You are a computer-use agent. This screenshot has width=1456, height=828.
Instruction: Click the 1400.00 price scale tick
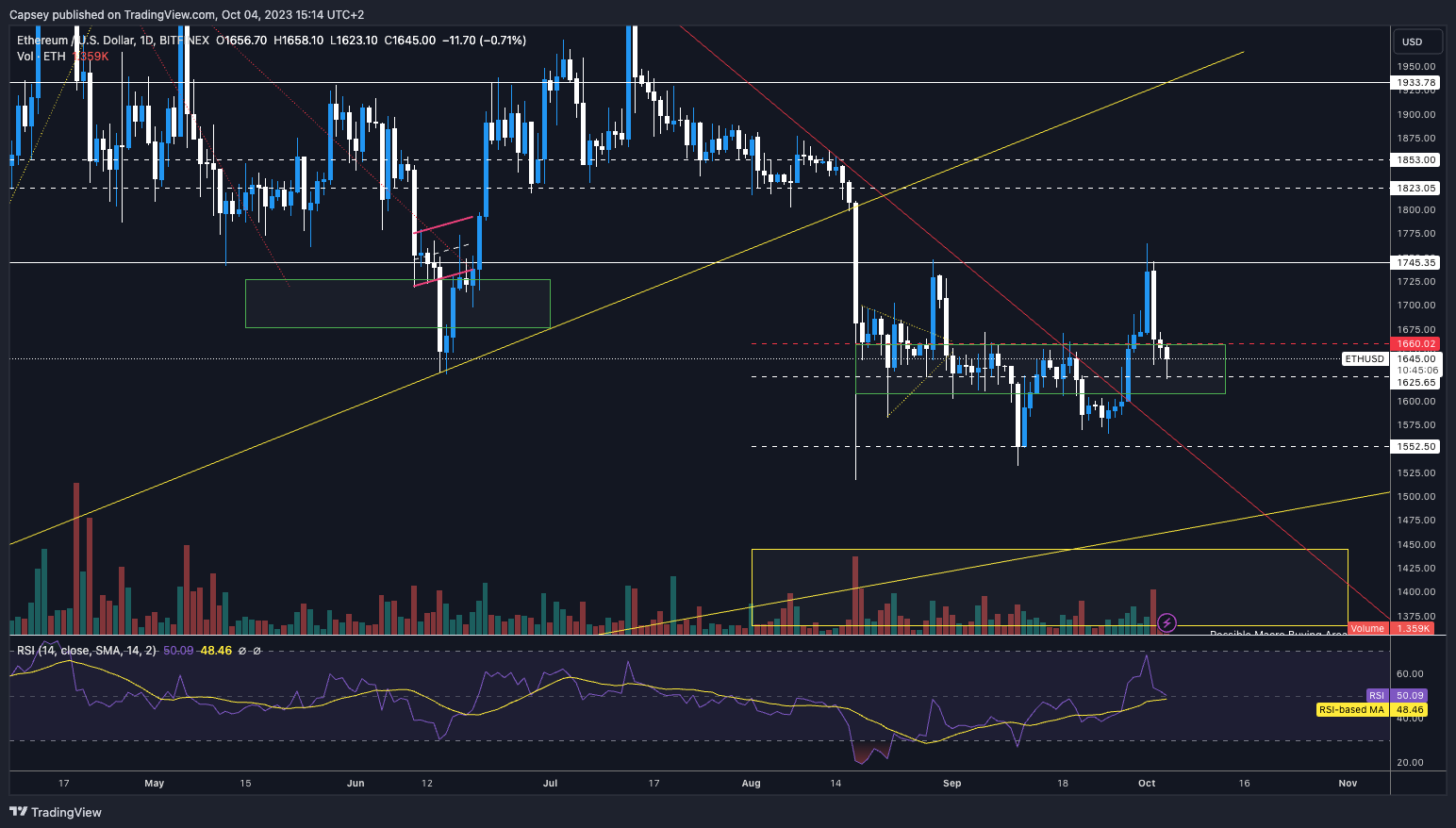pyautogui.click(x=1416, y=592)
